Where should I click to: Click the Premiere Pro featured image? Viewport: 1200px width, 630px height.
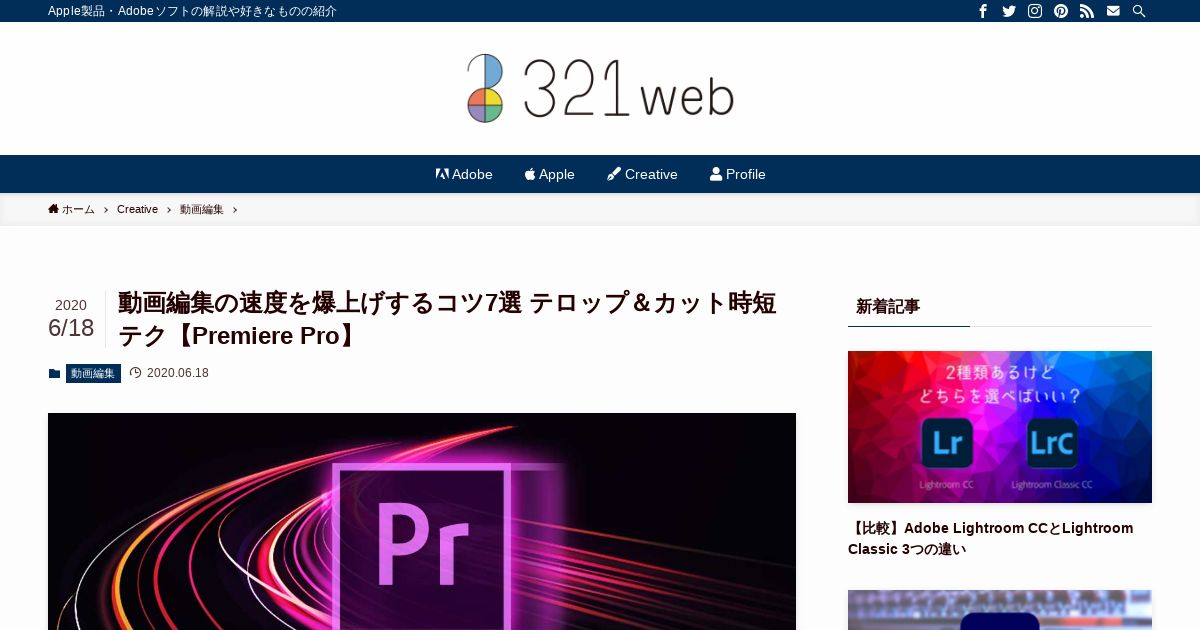(x=422, y=521)
